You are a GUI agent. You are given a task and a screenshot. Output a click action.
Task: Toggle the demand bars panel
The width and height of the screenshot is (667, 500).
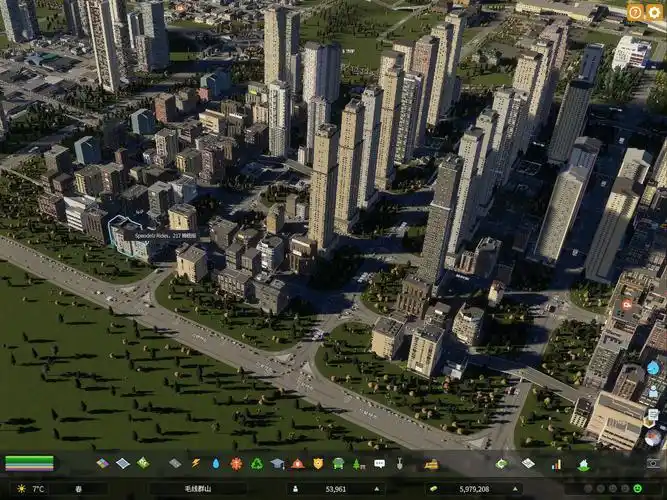coord(29,464)
